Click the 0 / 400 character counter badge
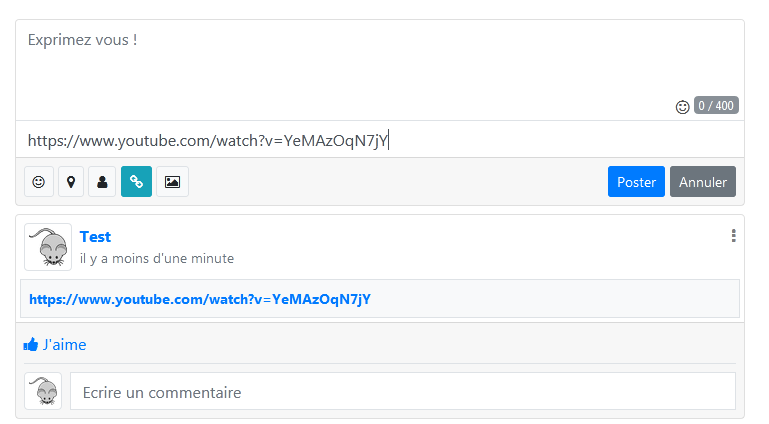Screen dimensions: 769x424 click(x=716, y=105)
